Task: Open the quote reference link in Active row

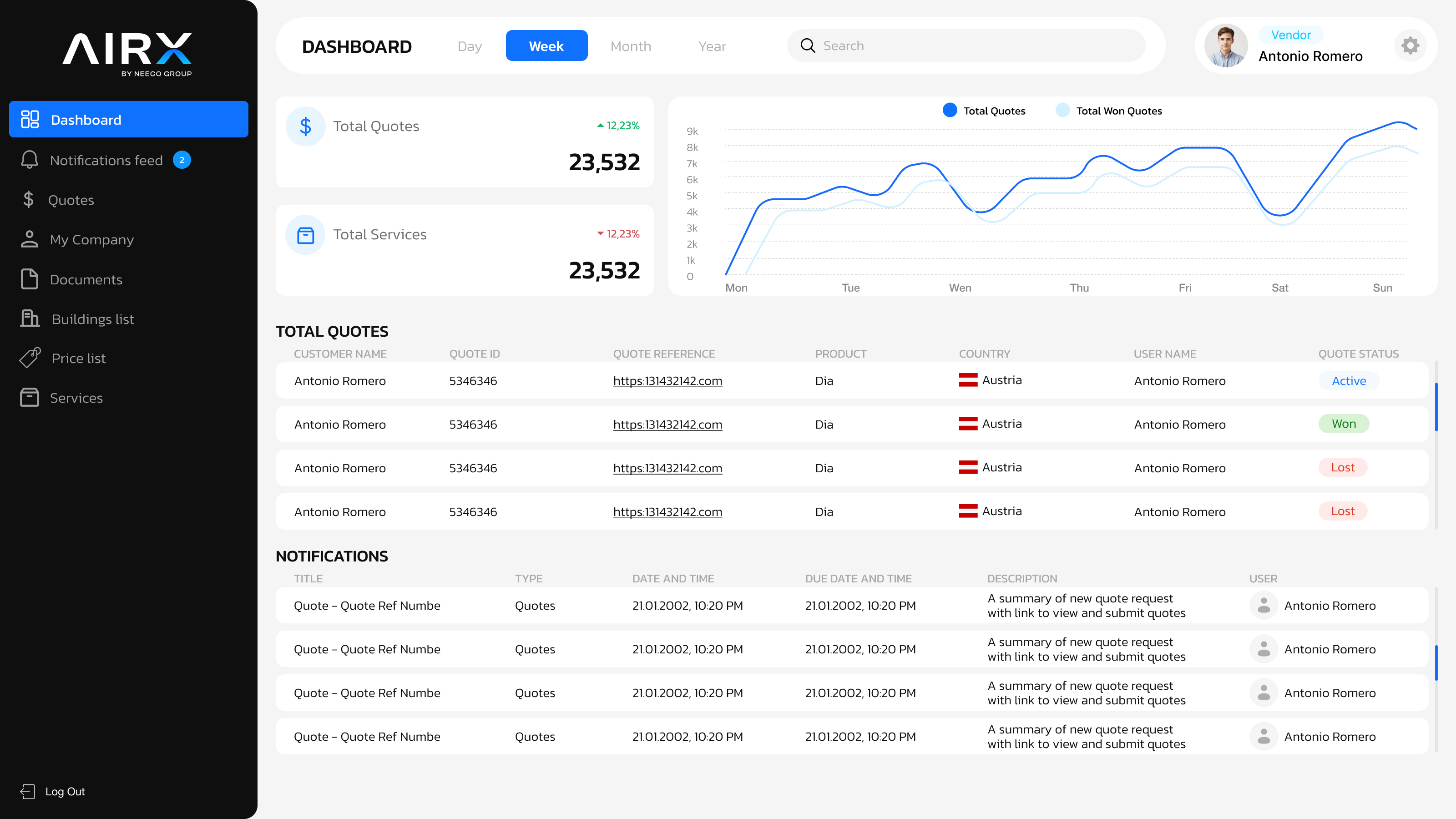Action: [667, 381]
